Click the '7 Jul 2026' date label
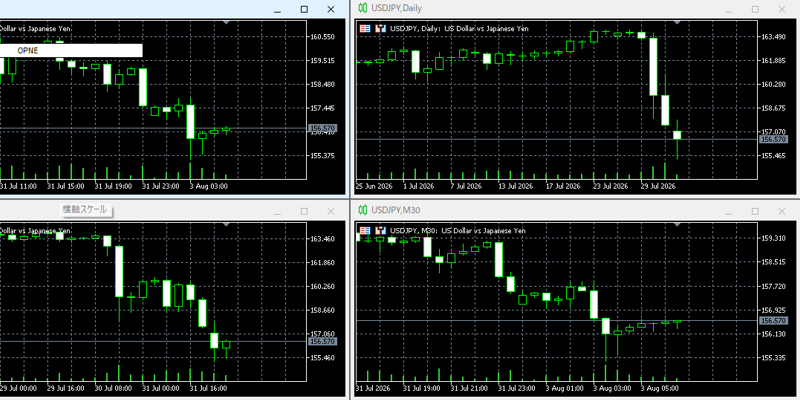Image resolution: width=800 pixels, height=400 pixels. (x=465, y=186)
